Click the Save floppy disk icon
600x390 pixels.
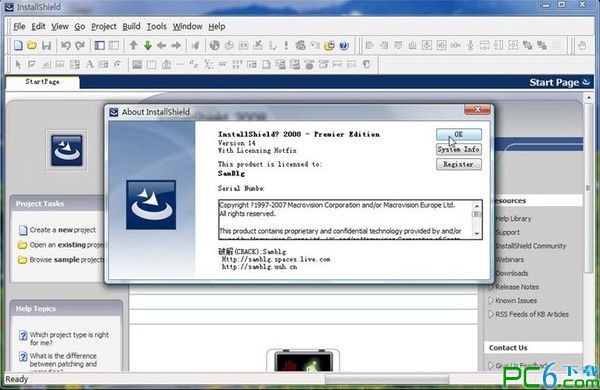46,46
